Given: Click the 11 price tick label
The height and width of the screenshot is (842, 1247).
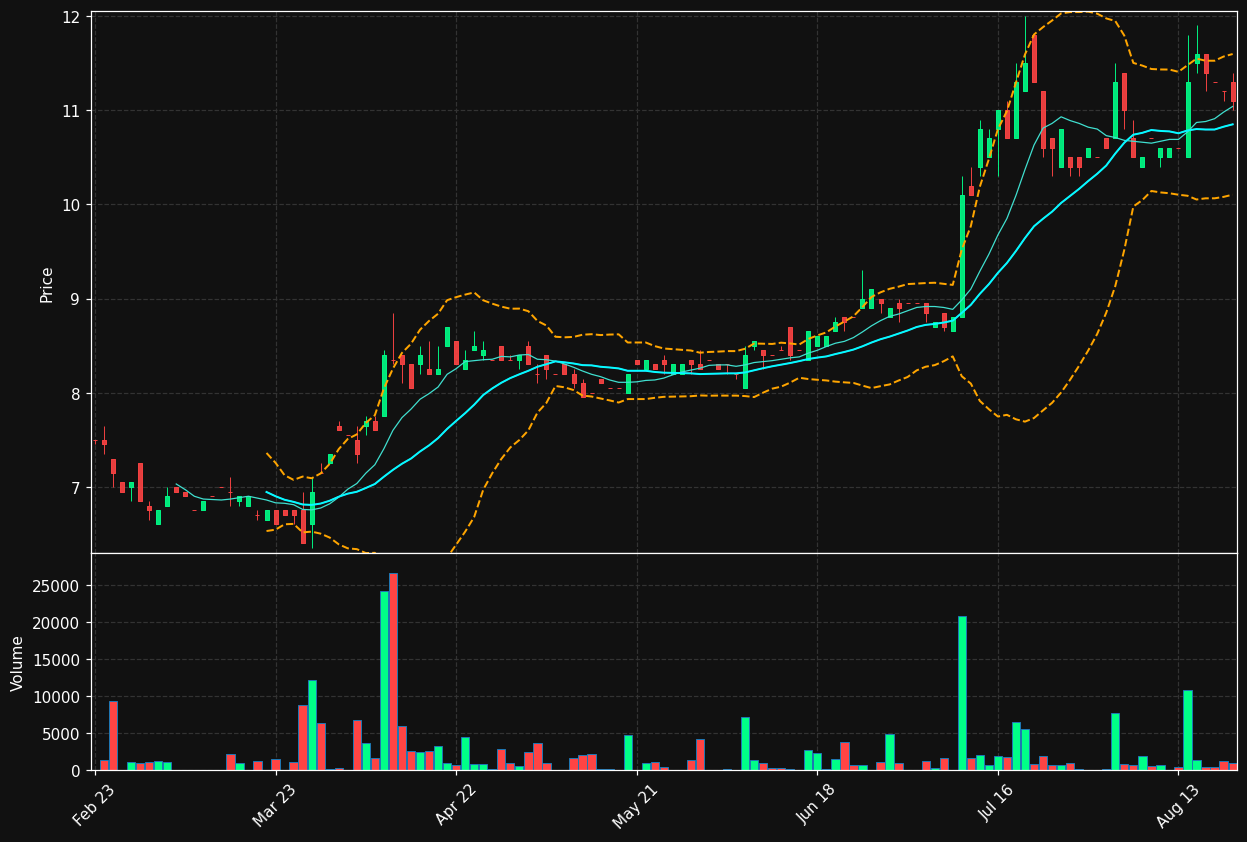Looking at the screenshot, I should pyautogui.click(x=71, y=111).
